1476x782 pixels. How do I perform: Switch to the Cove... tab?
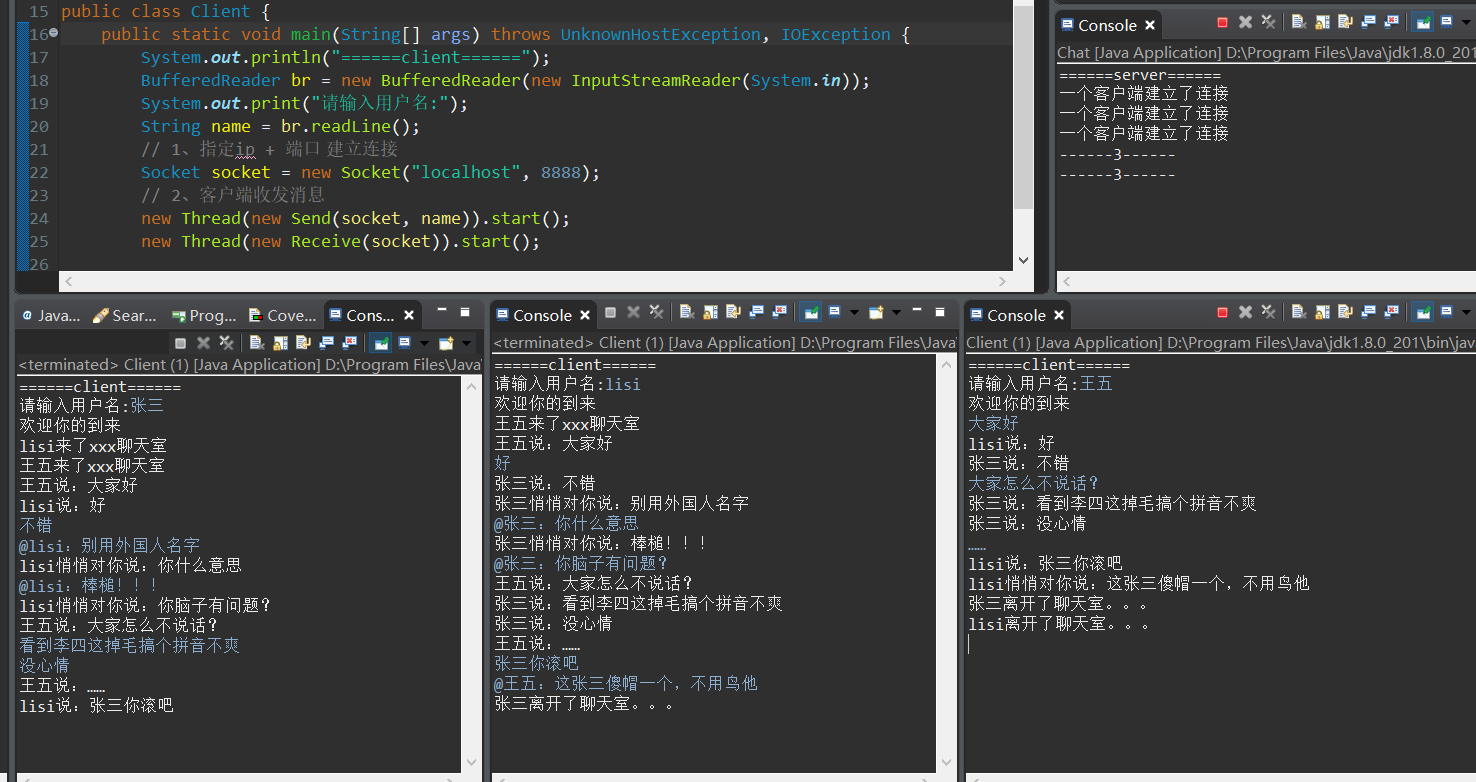click(282, 316)
